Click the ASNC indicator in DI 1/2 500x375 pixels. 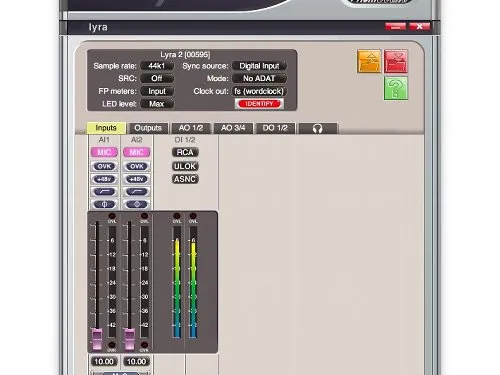(x=185, y=179)
